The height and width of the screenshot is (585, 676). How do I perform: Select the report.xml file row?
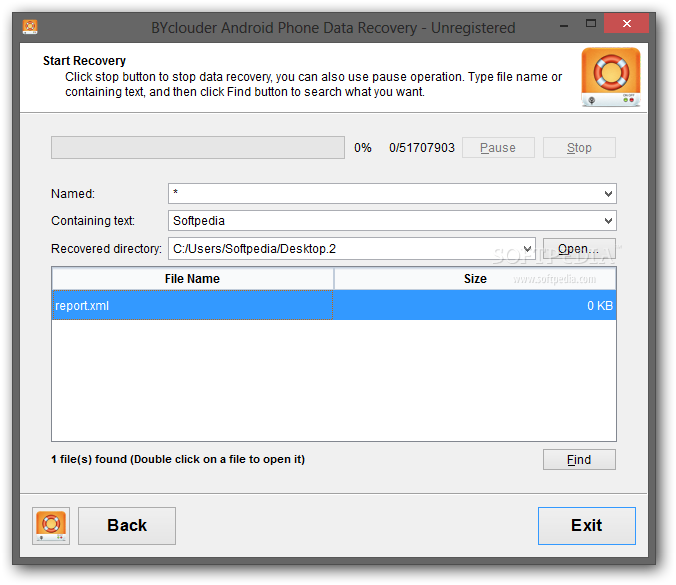334,305
